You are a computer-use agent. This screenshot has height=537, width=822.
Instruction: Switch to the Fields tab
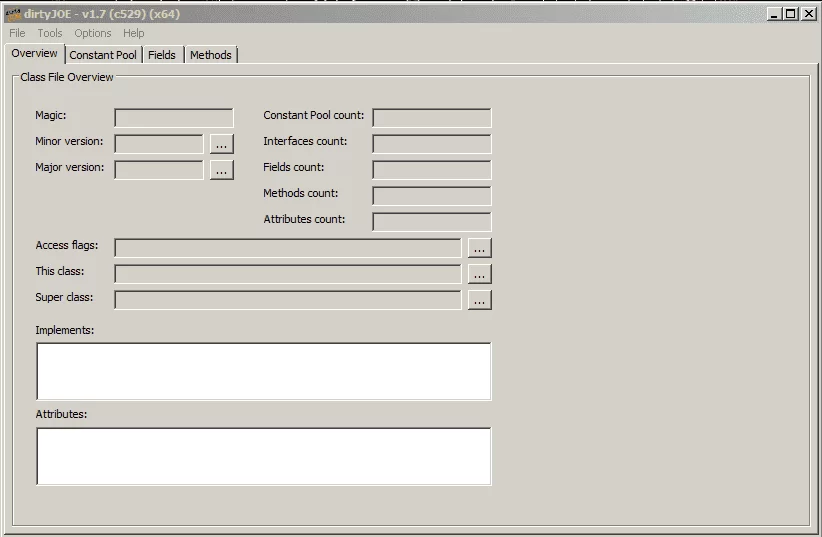(x=162, y=55)
